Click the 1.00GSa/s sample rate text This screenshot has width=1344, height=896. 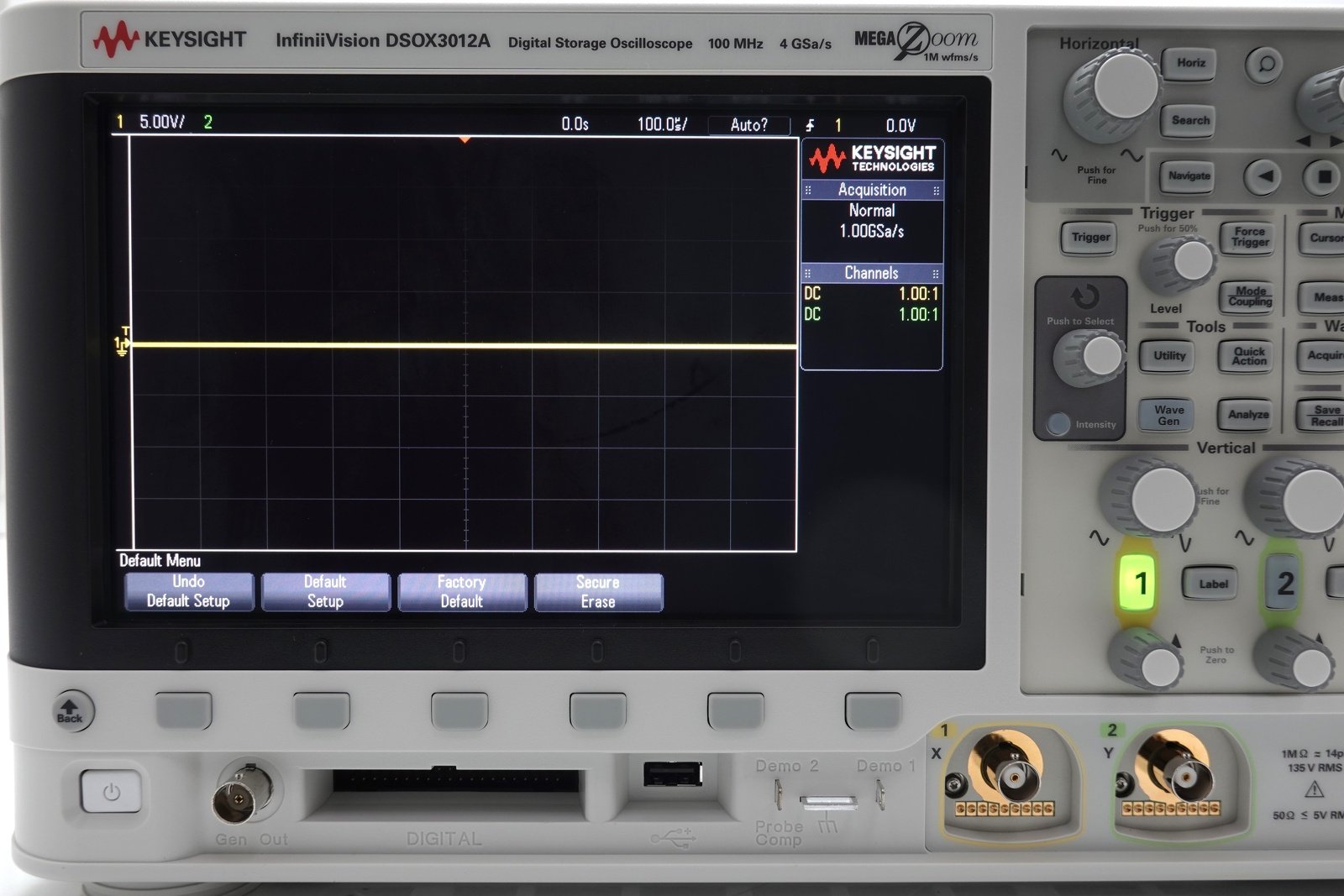[x=872, y=231]
